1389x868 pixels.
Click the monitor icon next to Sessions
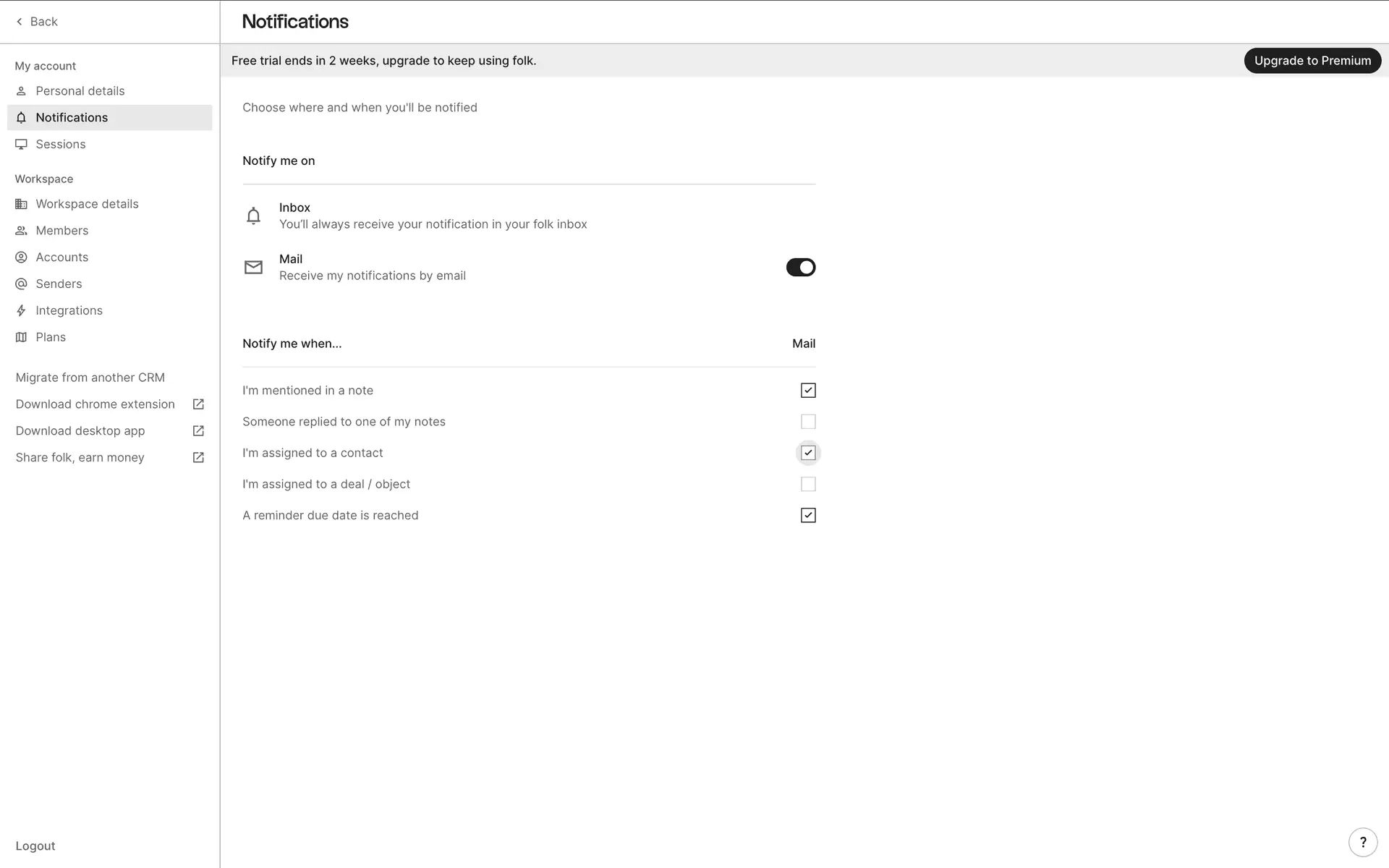tap(21, 144)
